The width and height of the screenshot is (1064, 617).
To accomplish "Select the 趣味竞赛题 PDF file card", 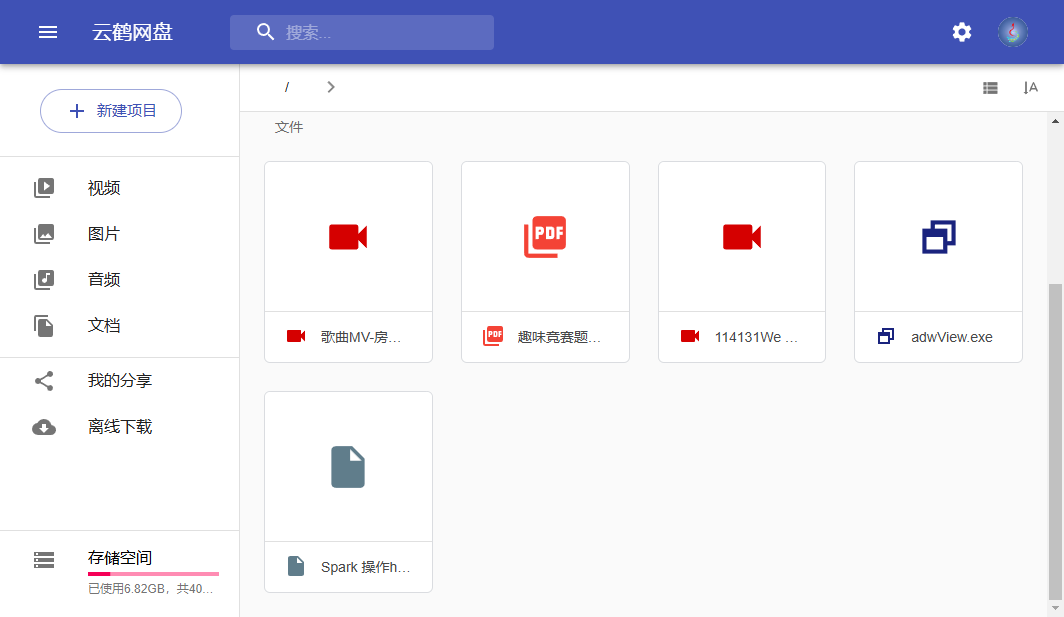I will pos(545,260).
